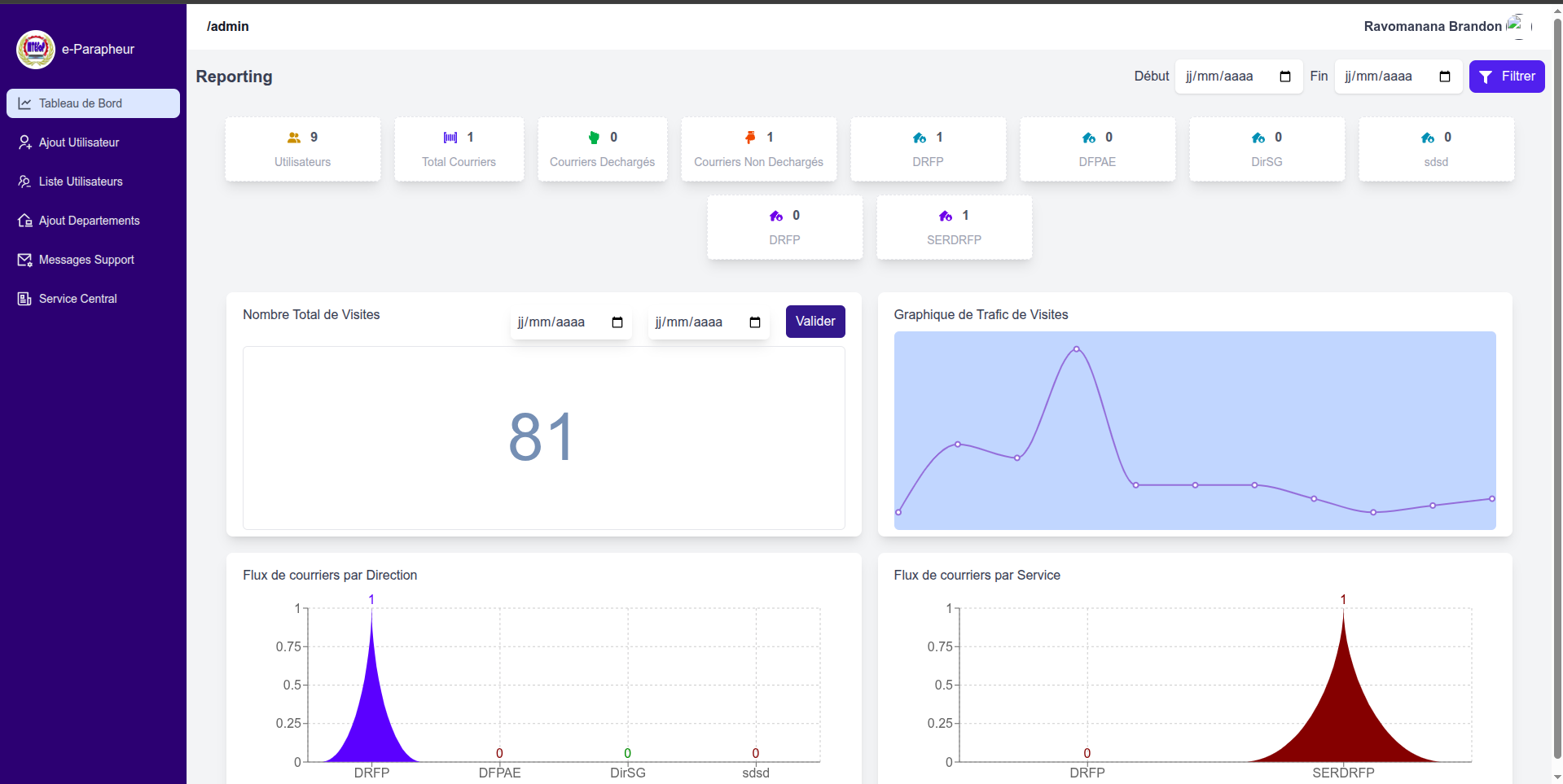Click the sdsd department icon
The image size is (1563, 784).
point(1428,138)
